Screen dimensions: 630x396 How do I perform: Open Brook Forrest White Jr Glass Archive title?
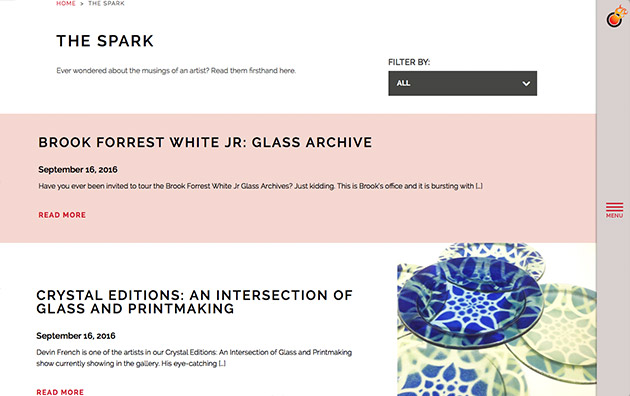[x=205, y=142]
